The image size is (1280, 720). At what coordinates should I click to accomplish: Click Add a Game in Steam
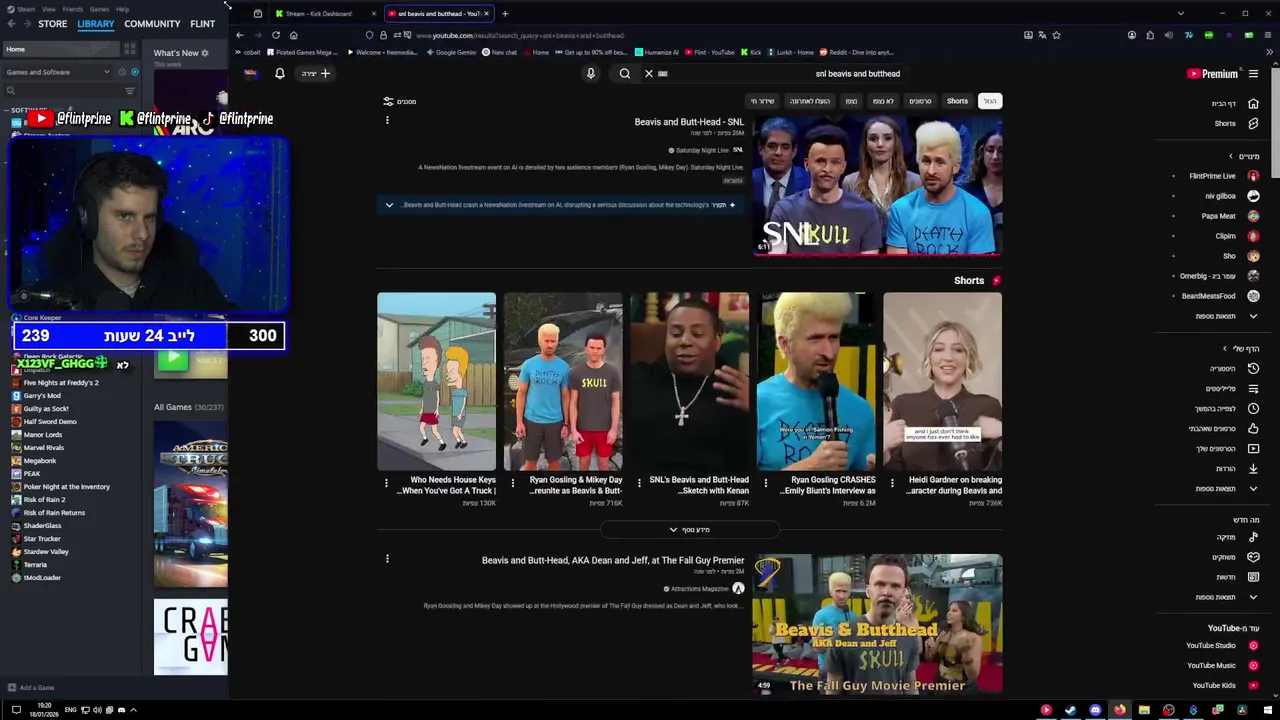pos(31,688)
